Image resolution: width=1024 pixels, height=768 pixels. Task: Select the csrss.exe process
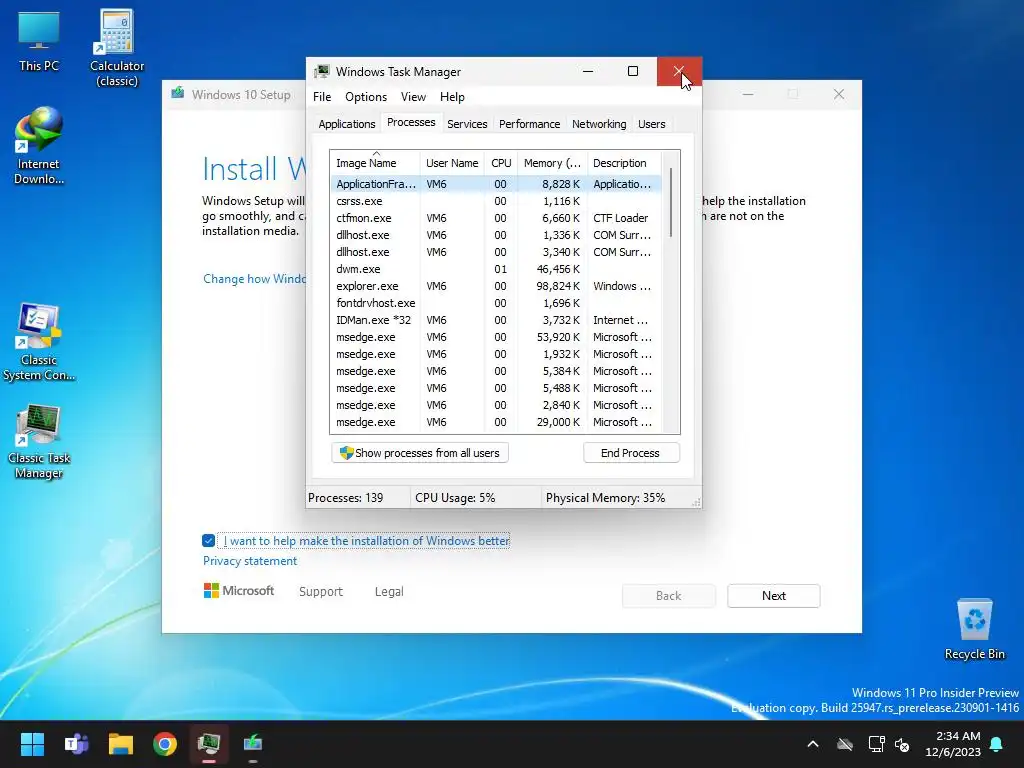click(496, 201)
